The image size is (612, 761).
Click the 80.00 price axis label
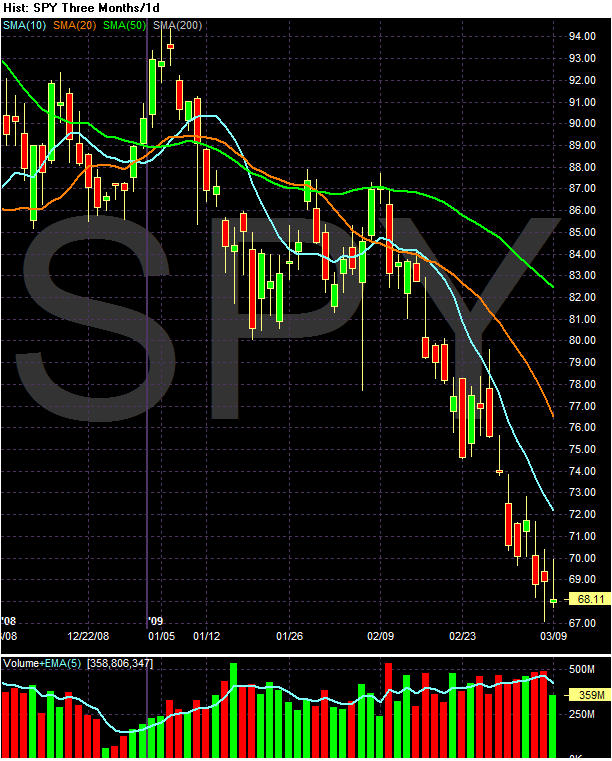(582, 340)
